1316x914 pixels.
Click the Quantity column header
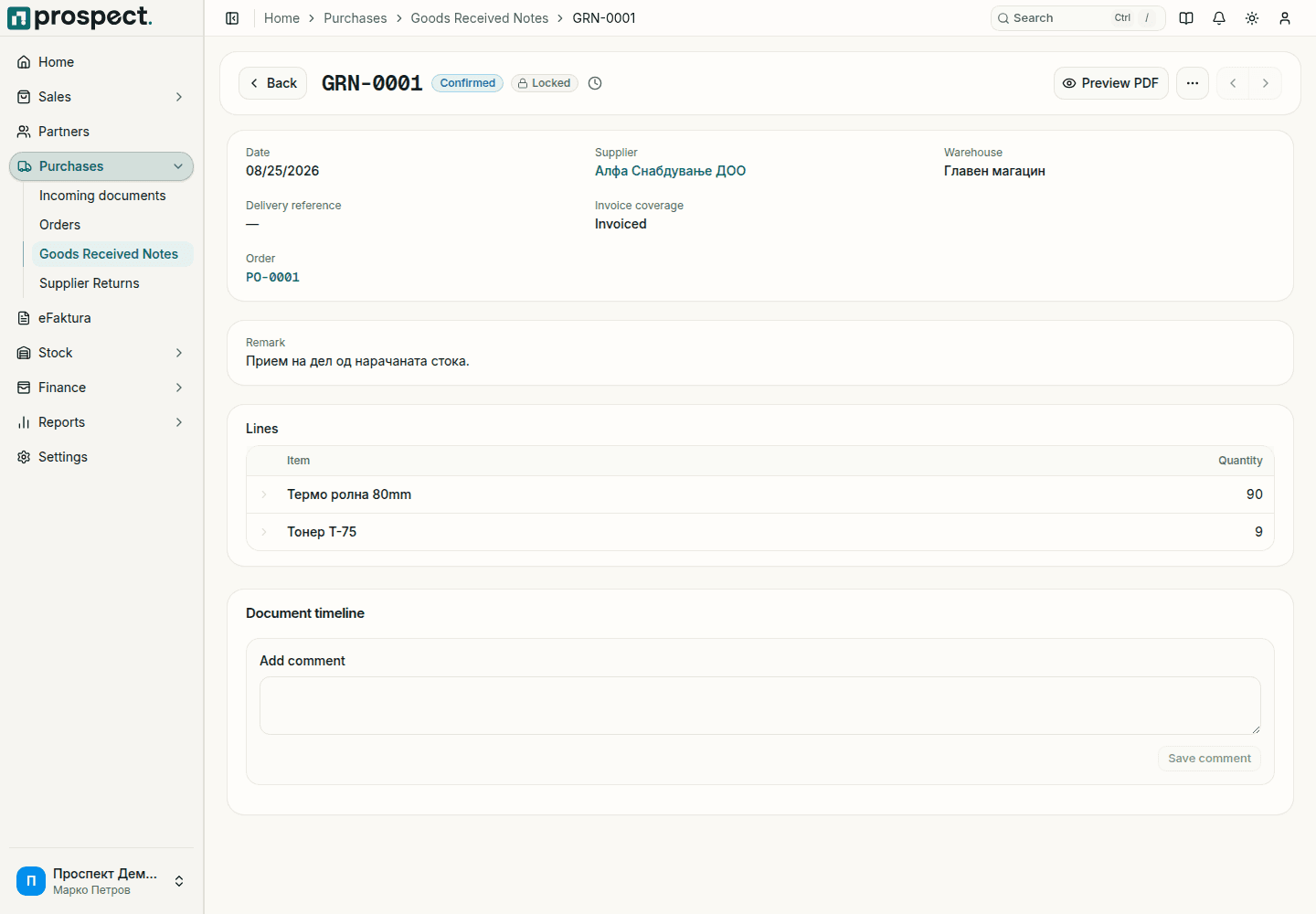[x=1240, y=461]
